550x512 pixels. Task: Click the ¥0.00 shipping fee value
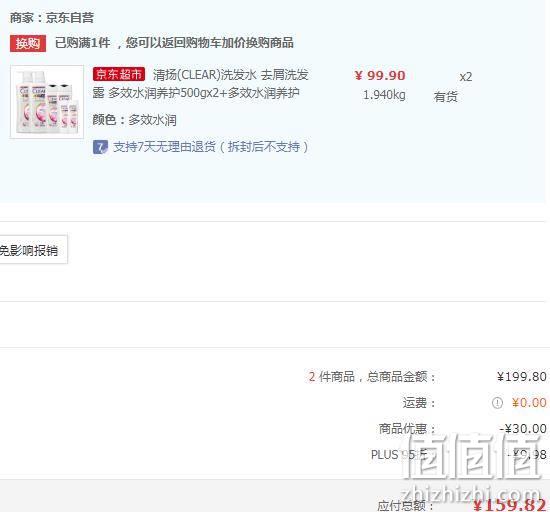pos(529,403)
